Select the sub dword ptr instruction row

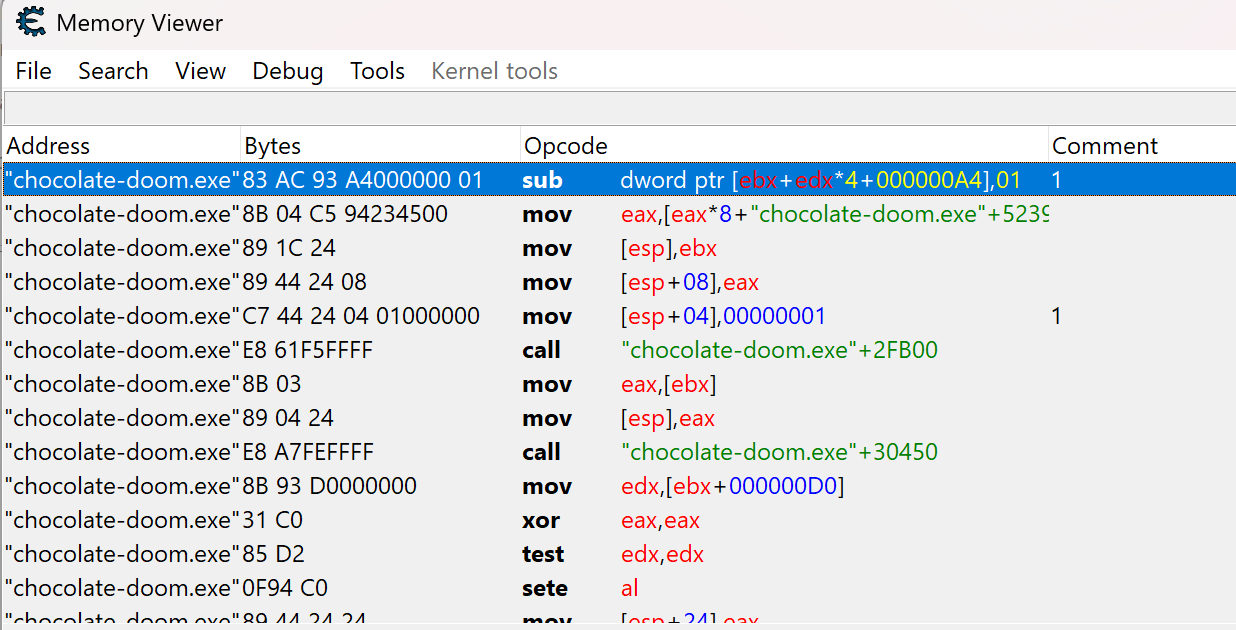click(x=619, y=180)
